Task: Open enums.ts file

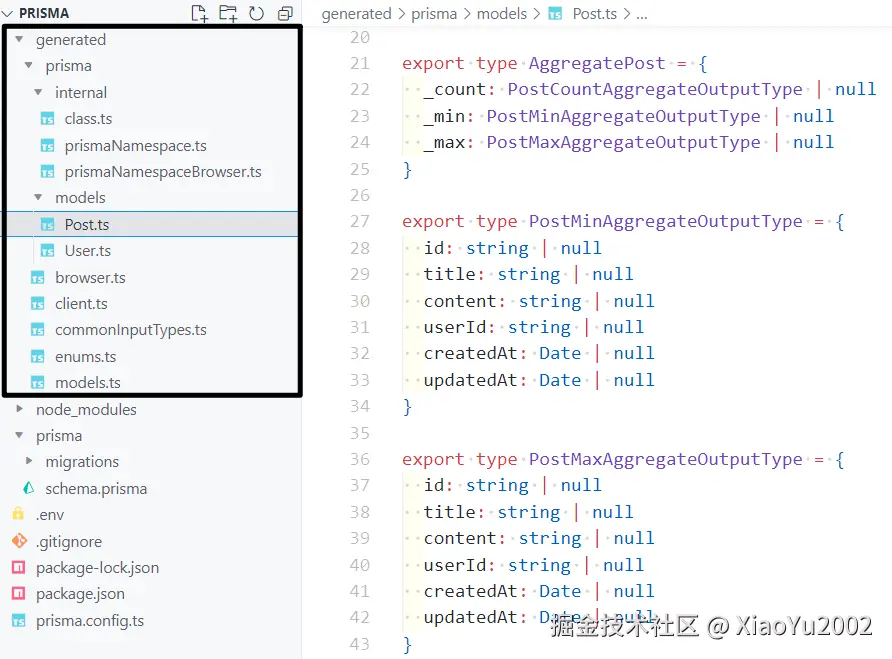Action: pos(85,357)
